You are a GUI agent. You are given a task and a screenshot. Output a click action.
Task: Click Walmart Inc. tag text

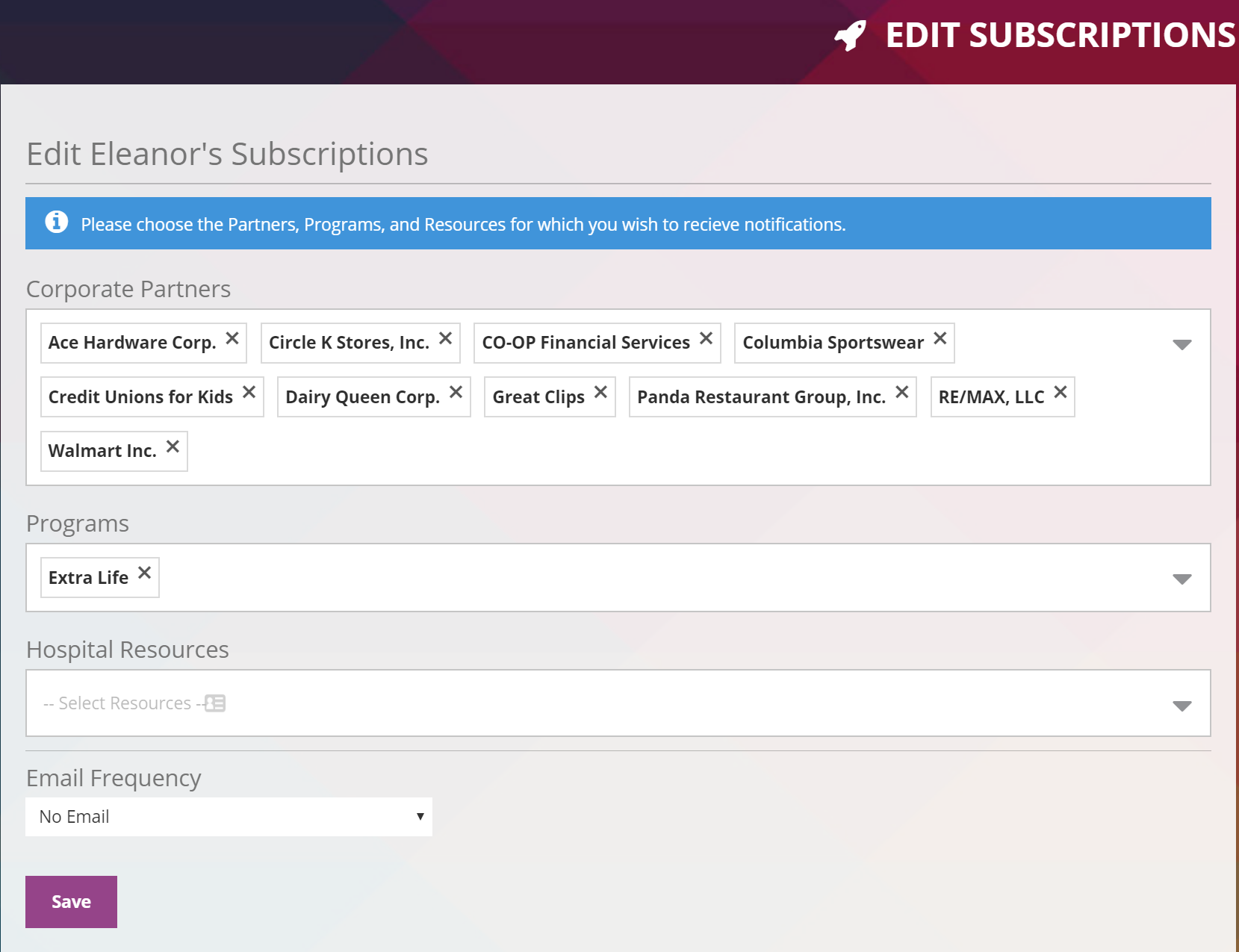coord(102,451)
